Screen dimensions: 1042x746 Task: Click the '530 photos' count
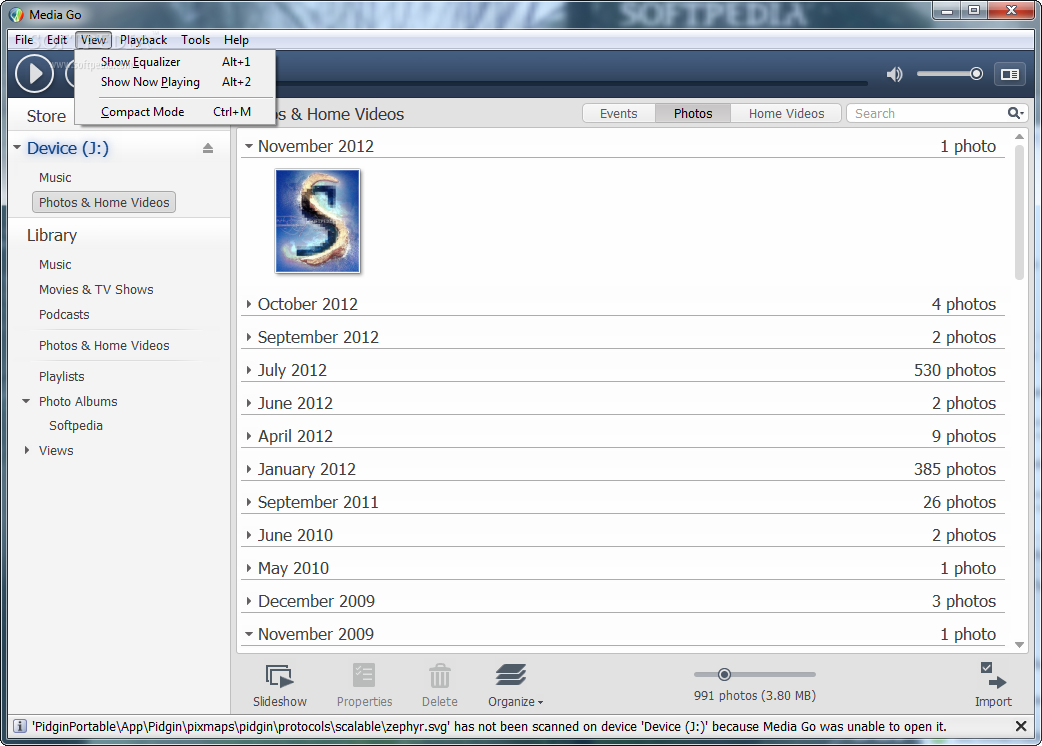(x=955, y=370)
